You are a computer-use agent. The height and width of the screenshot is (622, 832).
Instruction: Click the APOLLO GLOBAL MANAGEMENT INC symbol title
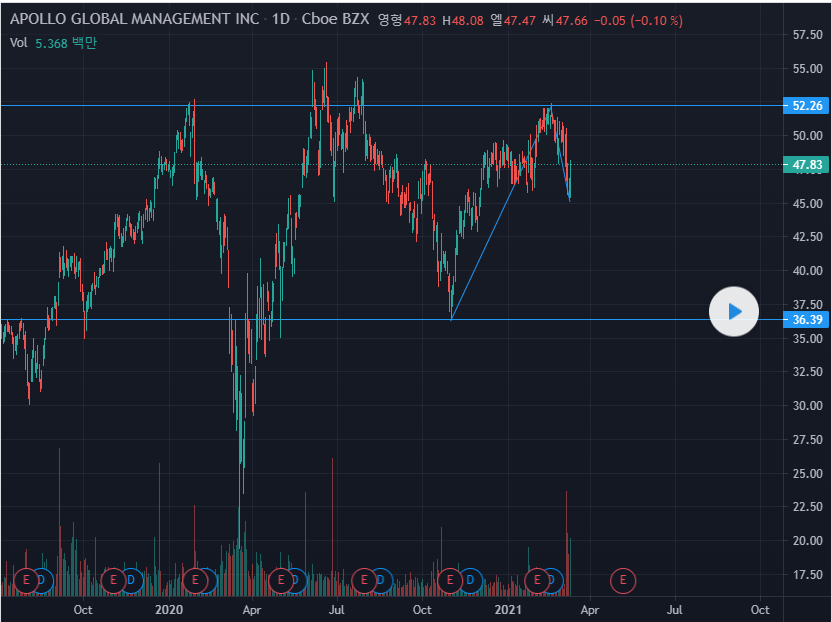(134, 20)
